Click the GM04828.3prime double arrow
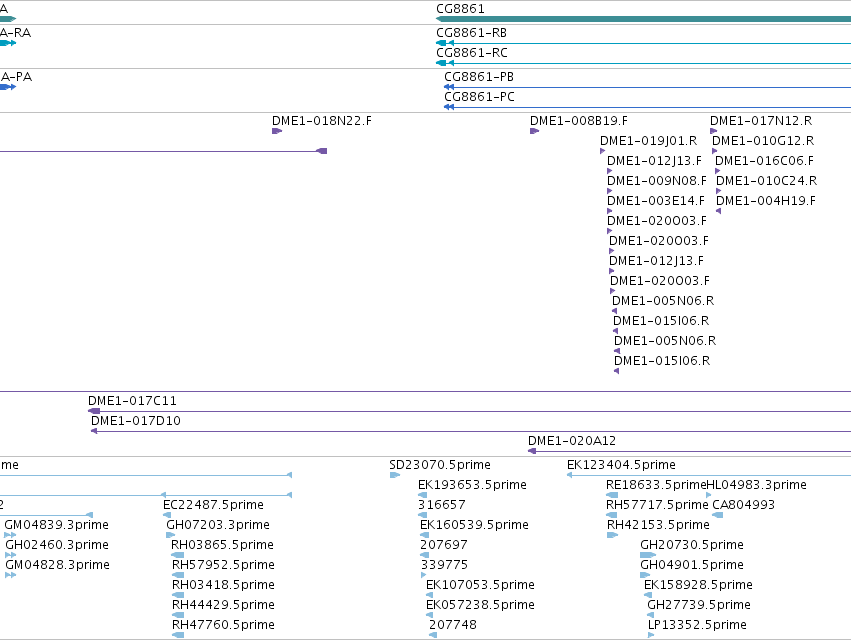Viewport: 851px width, 640px height. 10,575
